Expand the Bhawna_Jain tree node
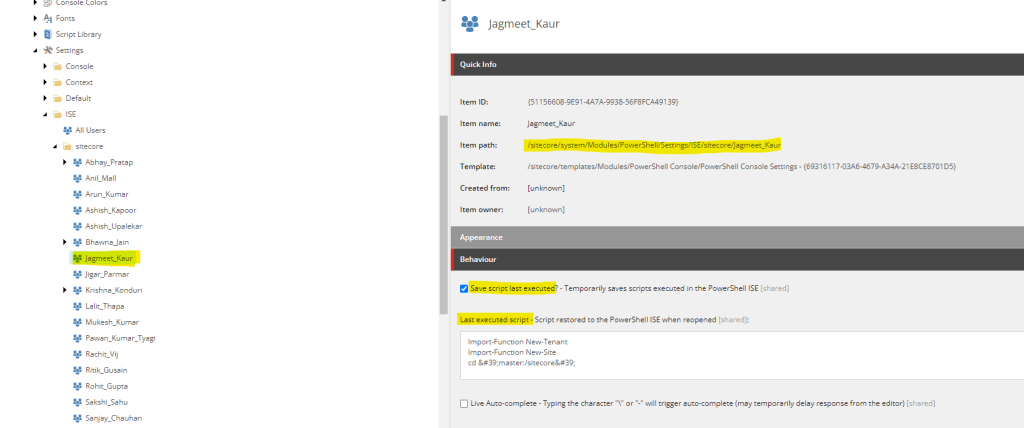The height and width of the screenshot is (428, 1024). (65, 242)
